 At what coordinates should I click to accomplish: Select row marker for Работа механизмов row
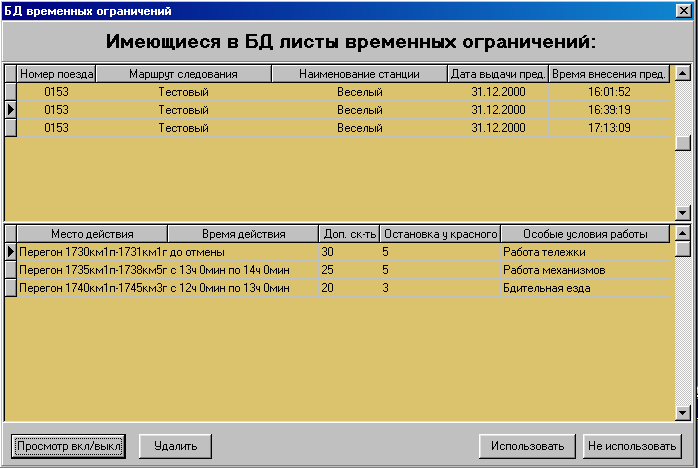(x=11, y=270)
